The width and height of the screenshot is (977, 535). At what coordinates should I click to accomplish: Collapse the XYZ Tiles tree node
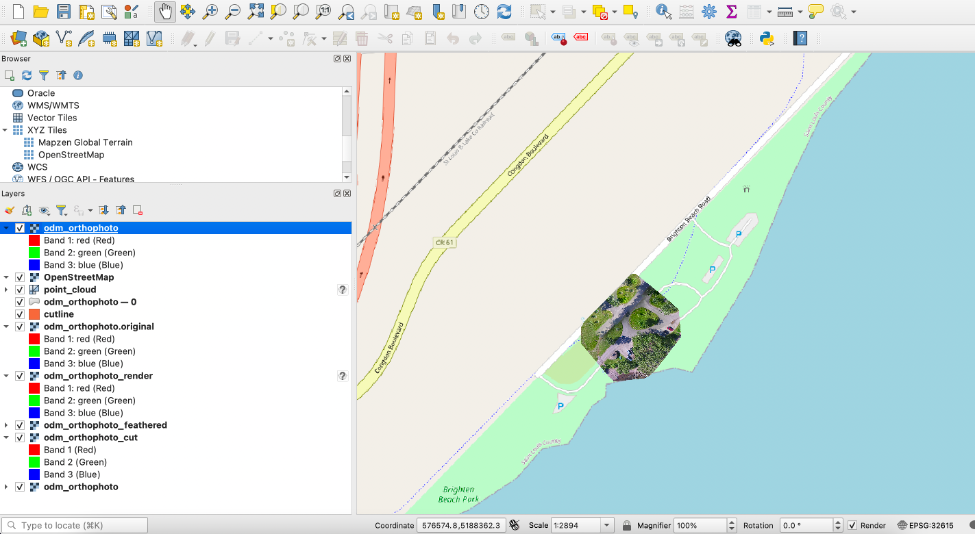(x=6, y=130)
